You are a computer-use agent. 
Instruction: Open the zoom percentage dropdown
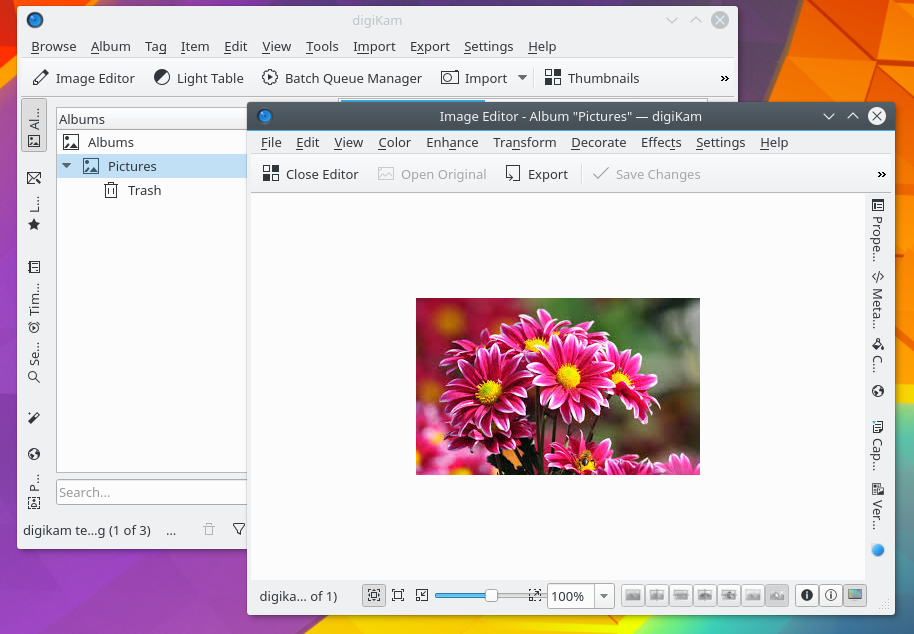(x=604, y=596)
